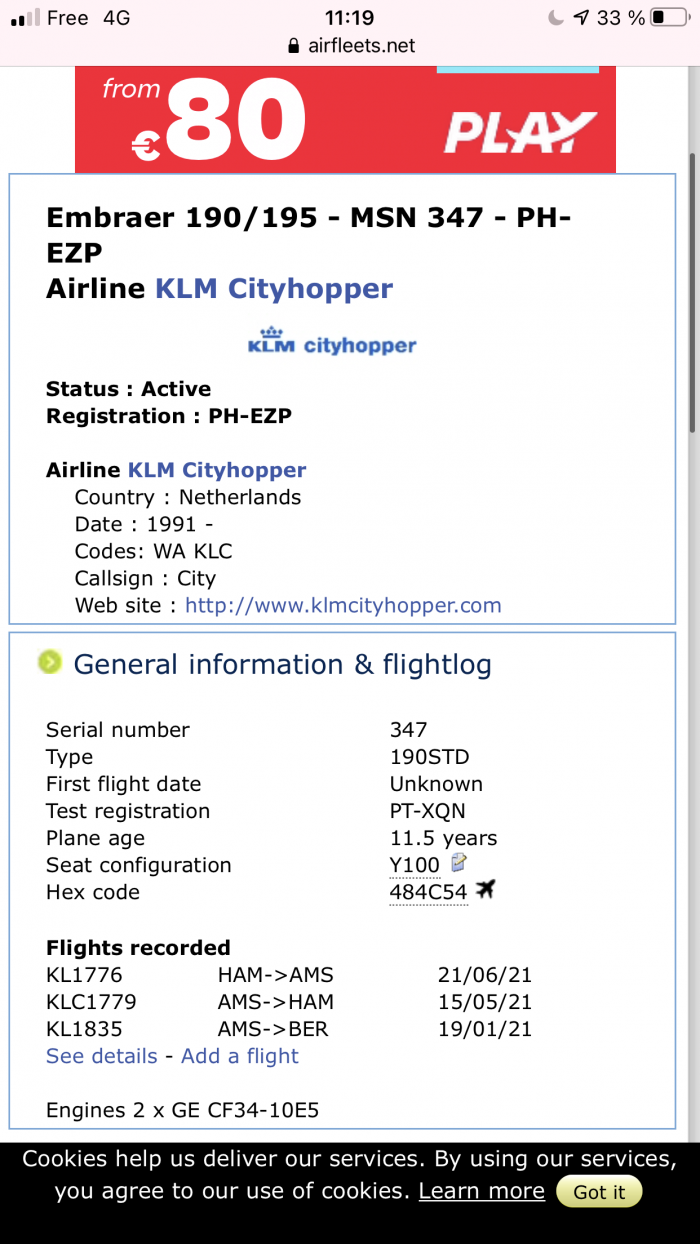Tap See details link
This screenshot has width=700, height=1244.
click(x=102, y=1056)
